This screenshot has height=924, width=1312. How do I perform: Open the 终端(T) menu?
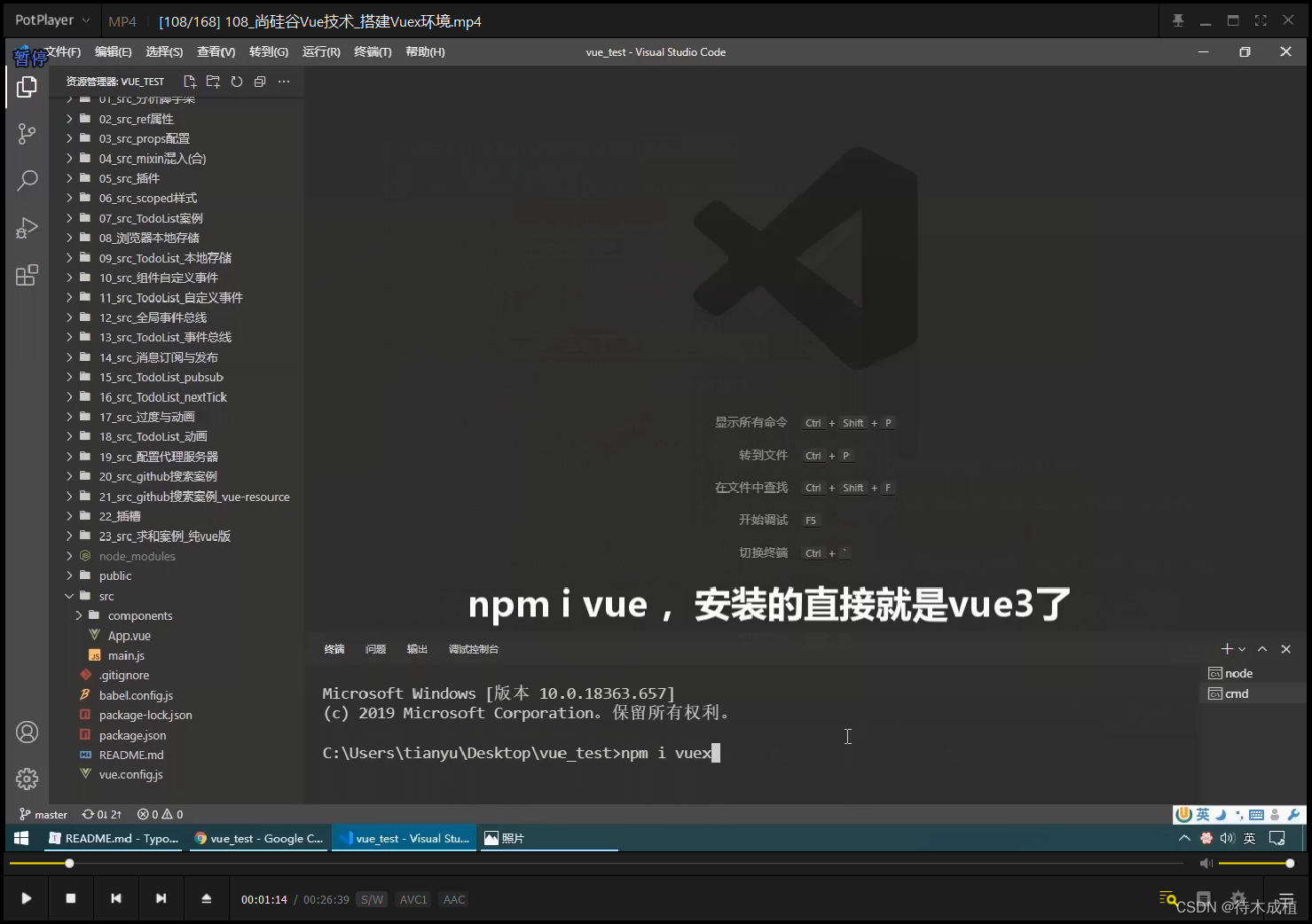coord(373,51)
